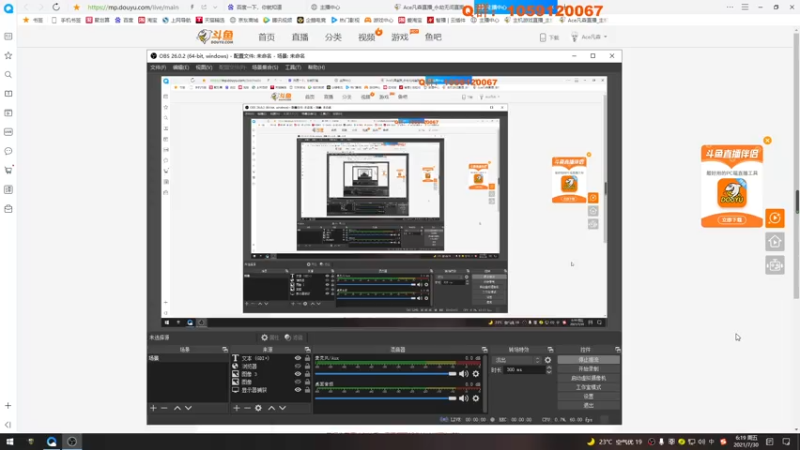The image size is (800, 450).
Task: Mute the 桌面音频 speaker icon
Action: (x=463, y=398)
